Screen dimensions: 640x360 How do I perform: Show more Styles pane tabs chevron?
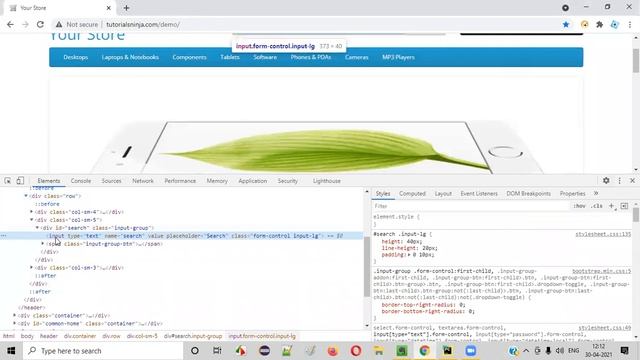coord(596,193)
